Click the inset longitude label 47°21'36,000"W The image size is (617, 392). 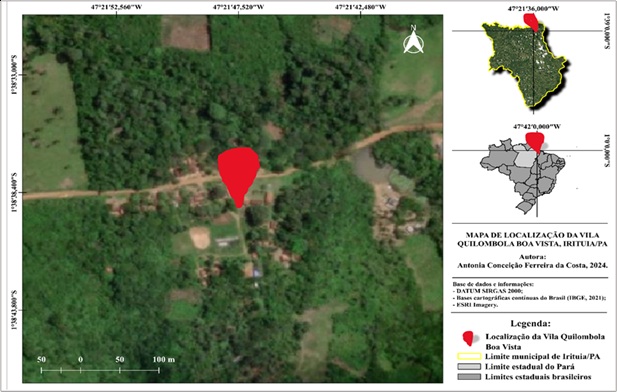(x=533, y=8)
